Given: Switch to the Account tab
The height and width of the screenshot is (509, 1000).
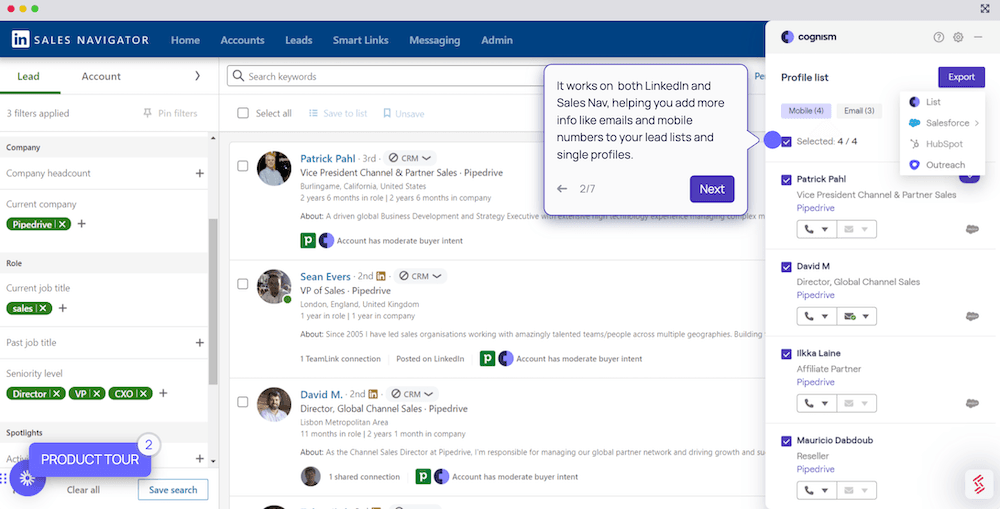Looking at the screenshot, I should click(101, 76).
